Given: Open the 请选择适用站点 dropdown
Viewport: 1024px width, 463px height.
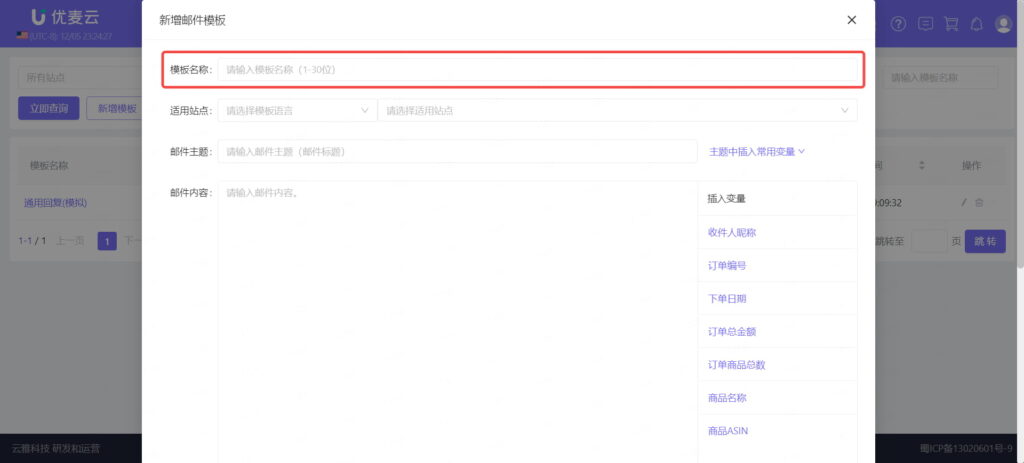Looking at the screenshot, I should [x=617, y=110].
